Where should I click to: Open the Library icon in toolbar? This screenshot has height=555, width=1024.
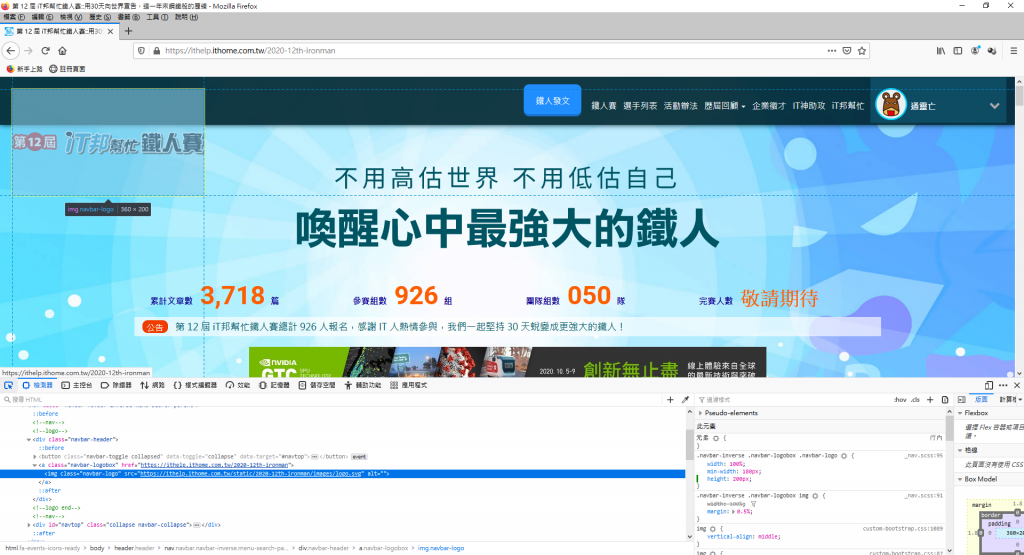point(940,50)
